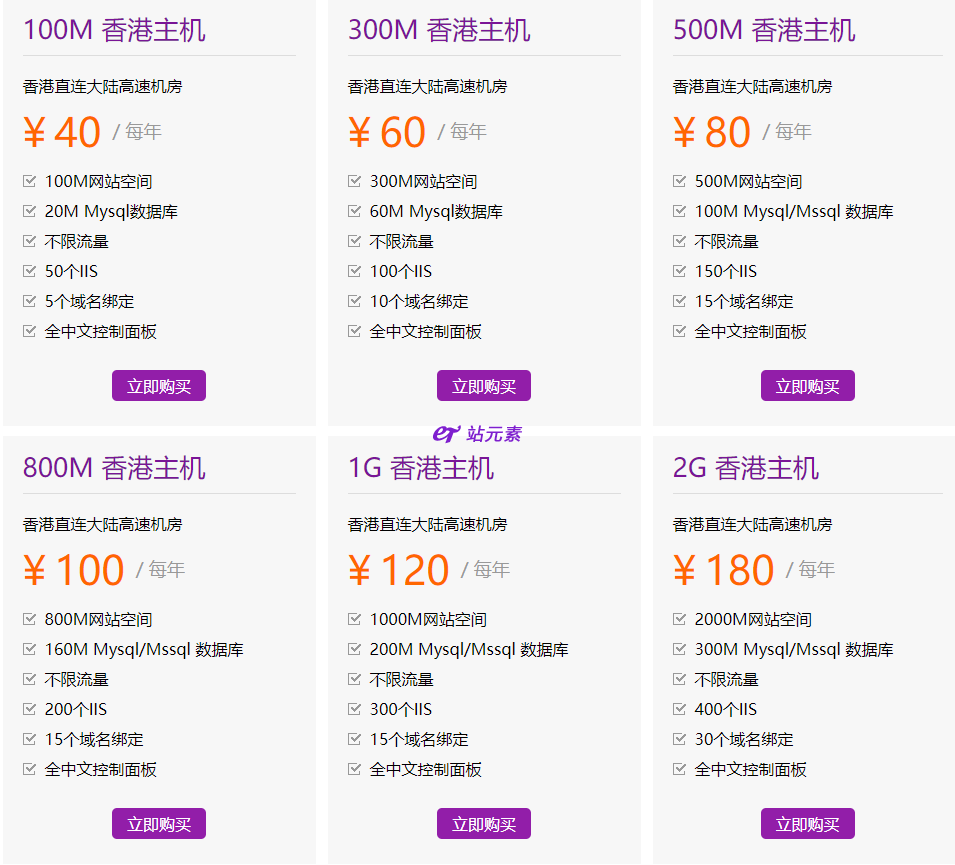
Task: Click 立即购买 under the 500M plan
Action: click(808, 386)
